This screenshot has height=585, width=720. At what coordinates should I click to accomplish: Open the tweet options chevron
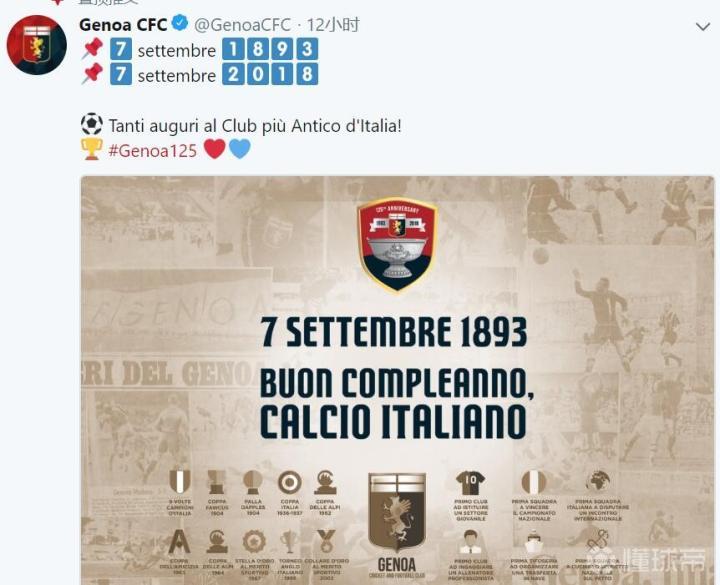point(703,27)
